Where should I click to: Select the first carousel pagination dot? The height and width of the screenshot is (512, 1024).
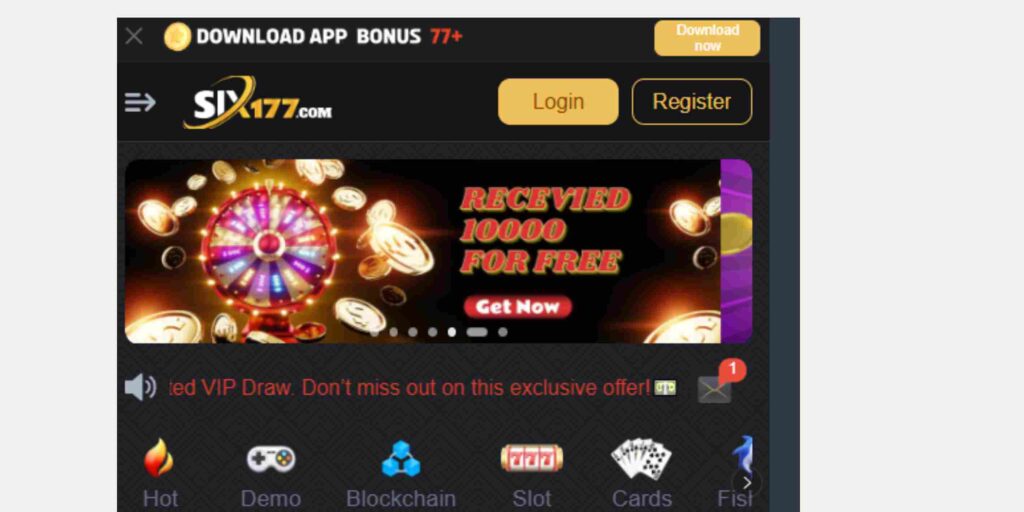[x=374, y=332]
